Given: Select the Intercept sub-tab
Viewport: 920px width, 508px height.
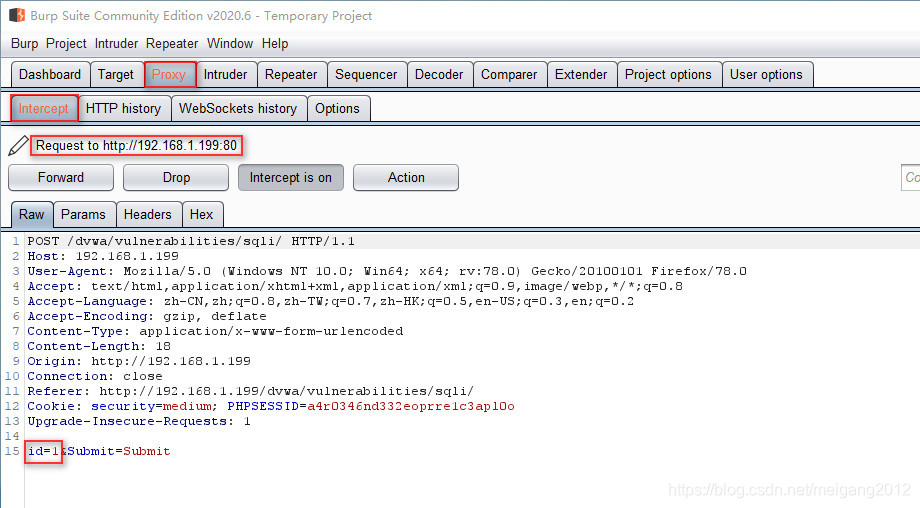Looking at the screenshot, I should click(x=44, y=109).
